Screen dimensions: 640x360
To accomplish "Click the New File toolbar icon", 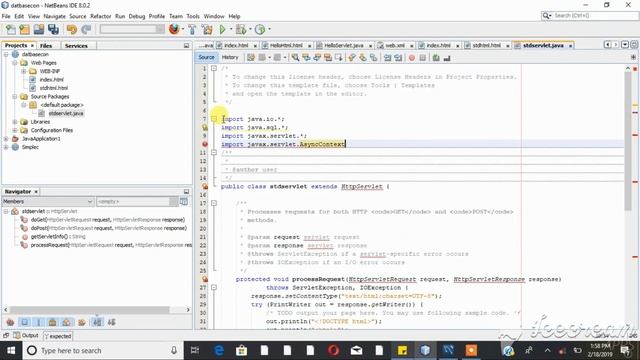I will click(11, 29).
